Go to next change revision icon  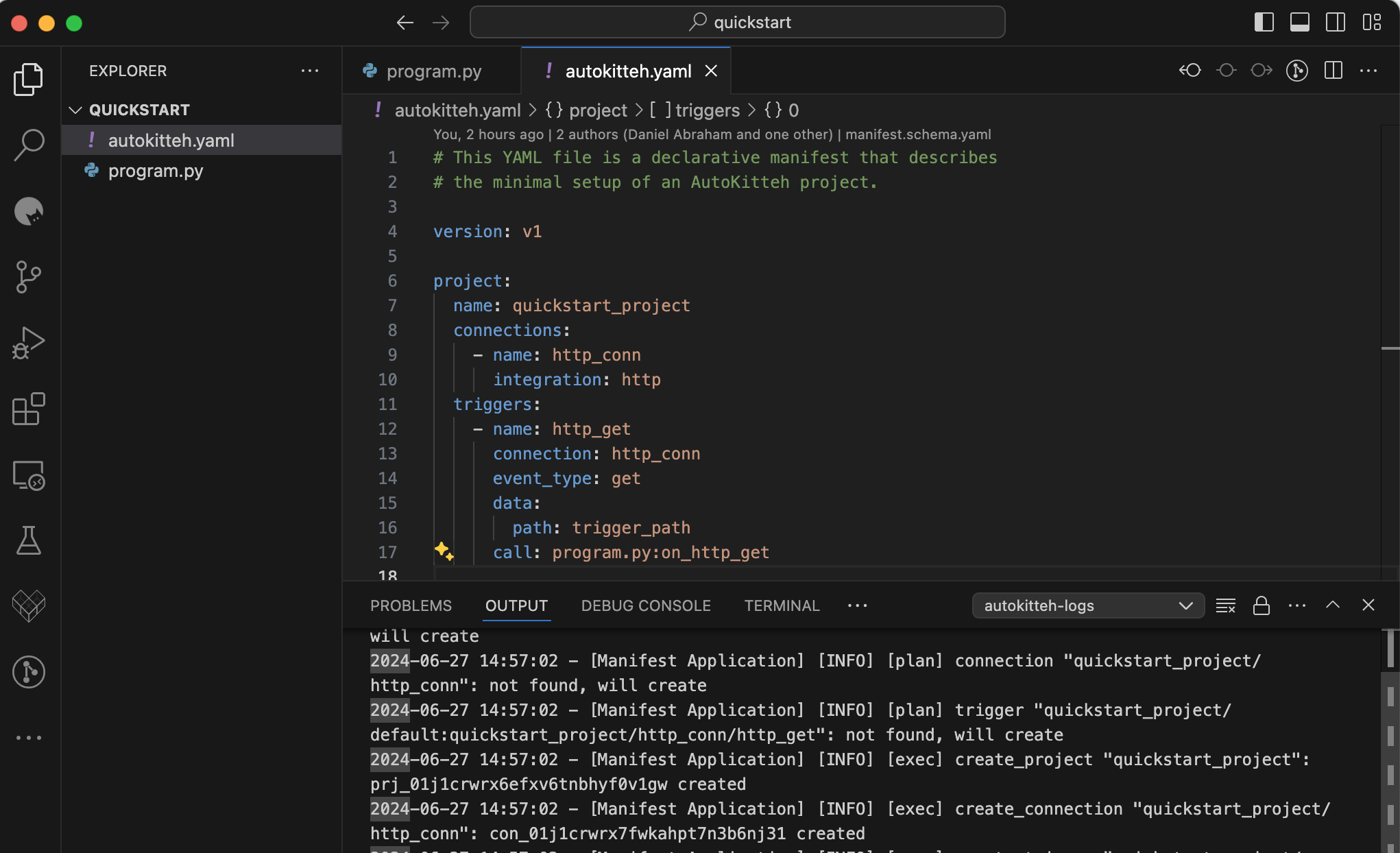(x=1262, y=70)
